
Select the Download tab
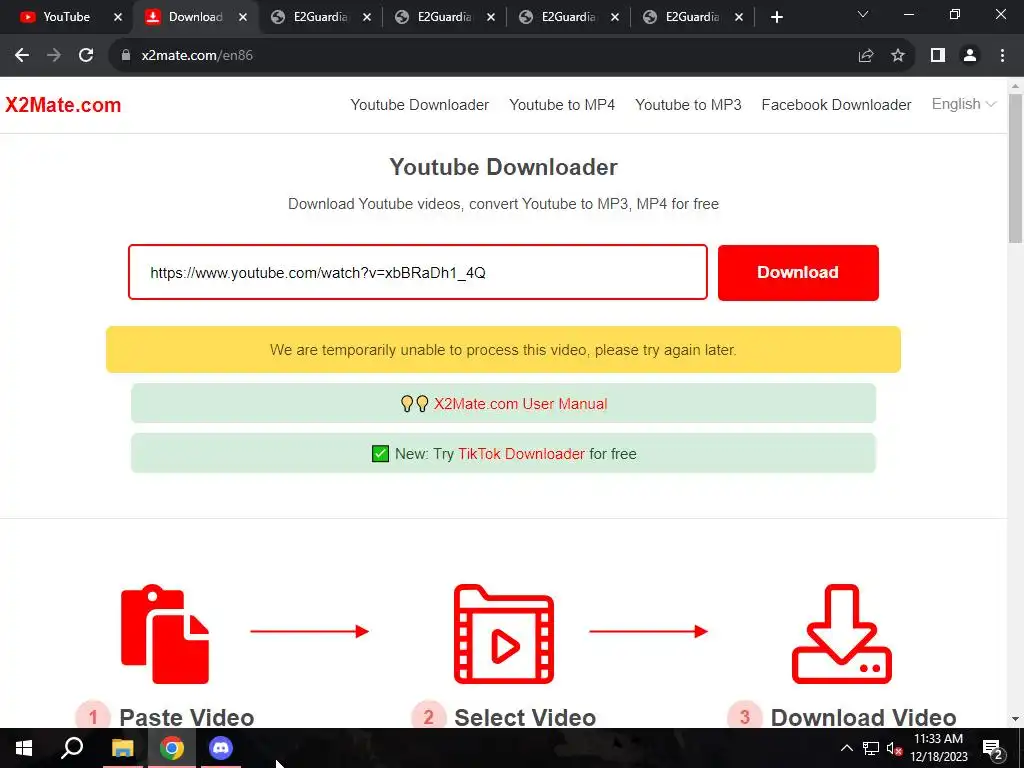pyautogui.click(x=195, y=17)
